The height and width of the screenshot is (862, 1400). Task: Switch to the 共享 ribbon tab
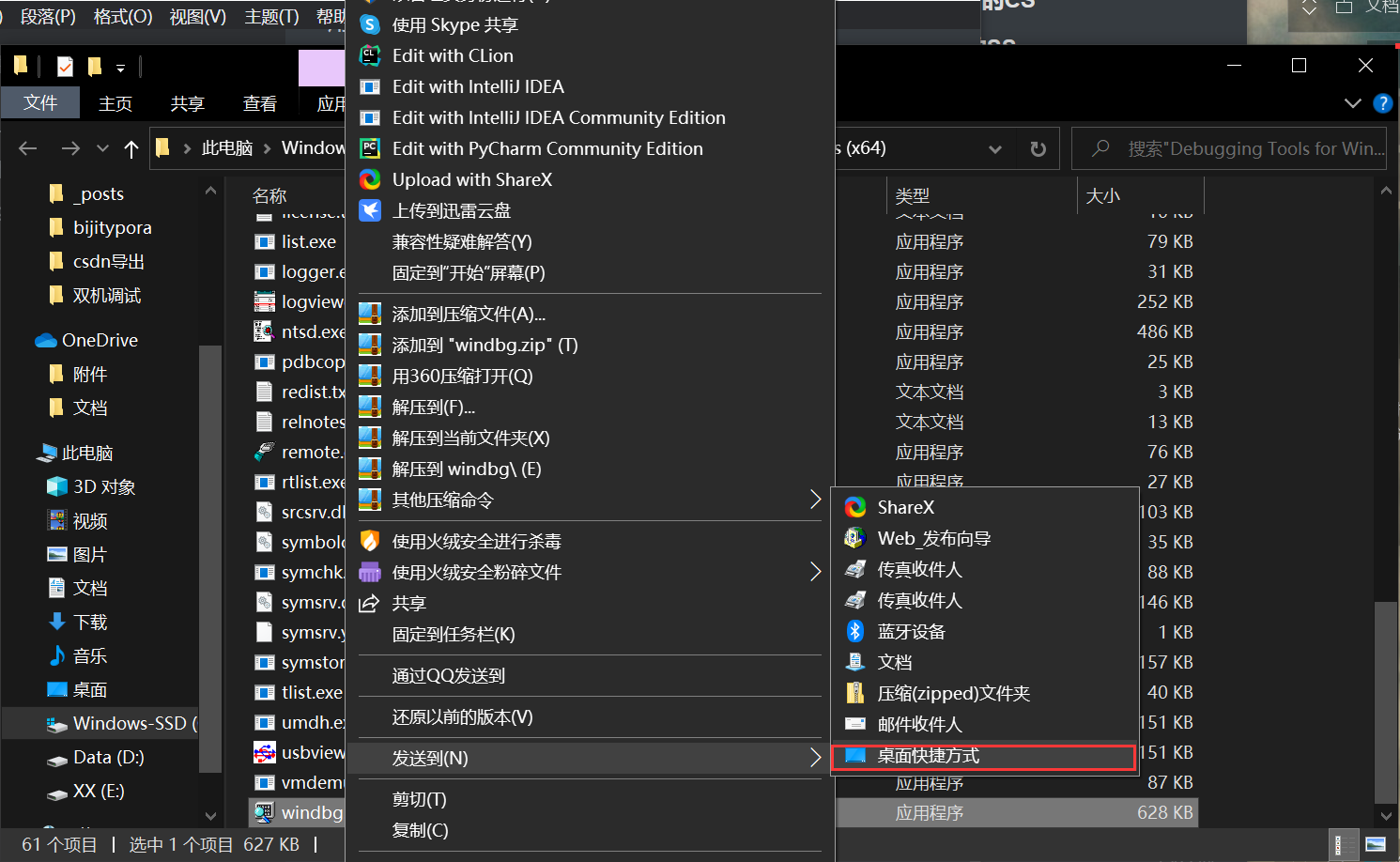(x=188, y=103)
